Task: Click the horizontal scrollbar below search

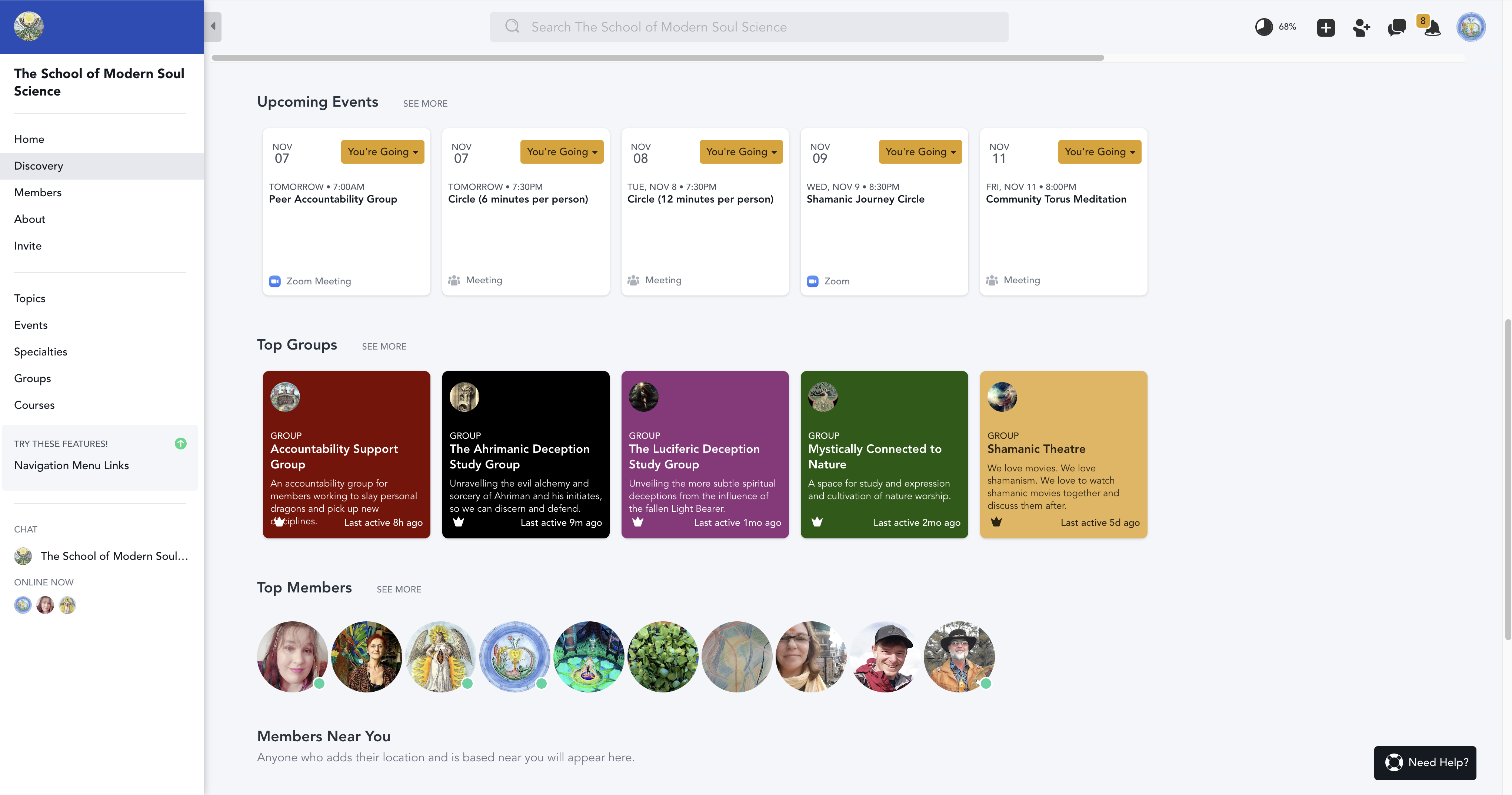Action: coord(657,57)
